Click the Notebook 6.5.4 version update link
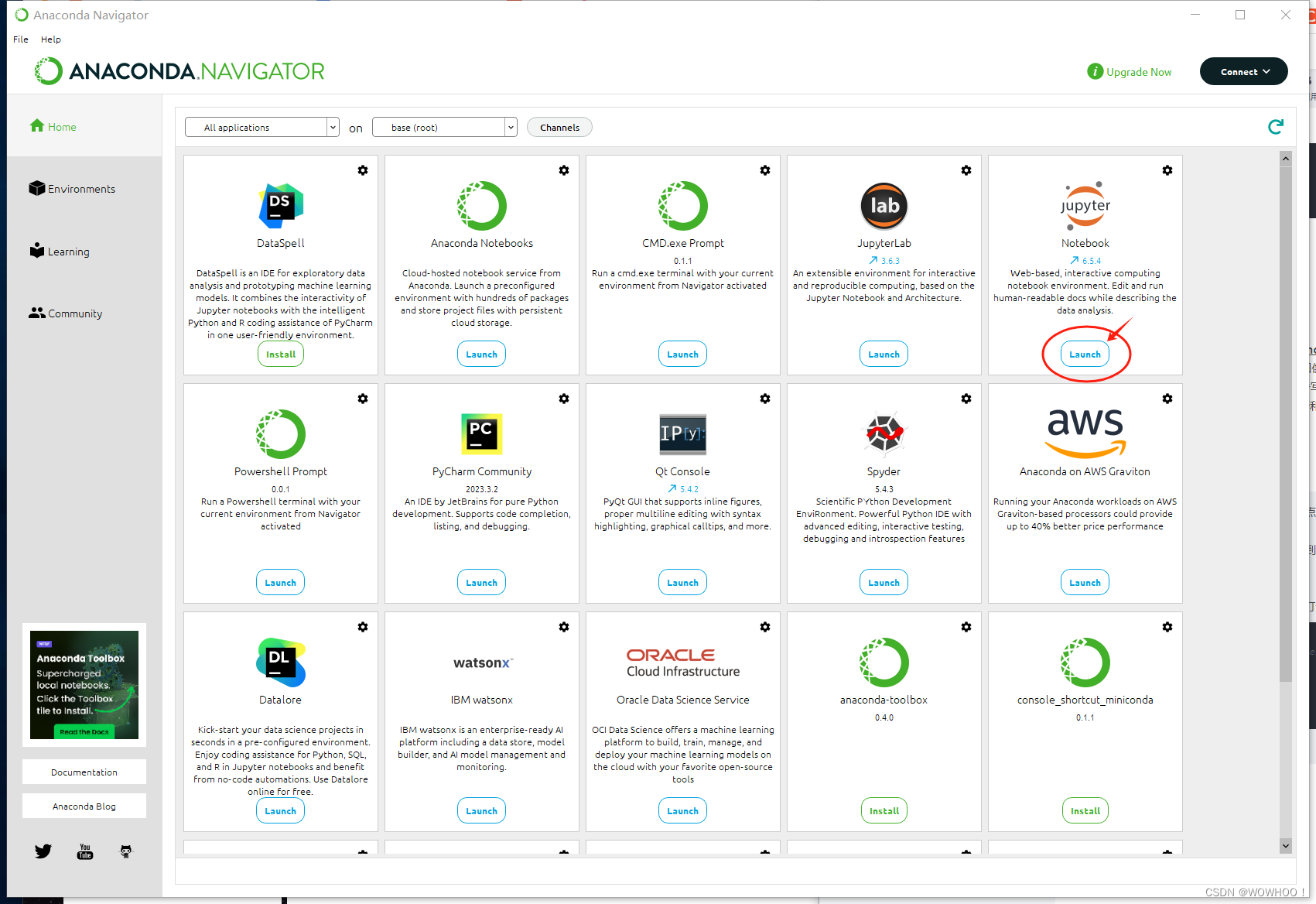Image resolution: width=1316 pixels, height=904 pixels. click(x=1085, y=261)
